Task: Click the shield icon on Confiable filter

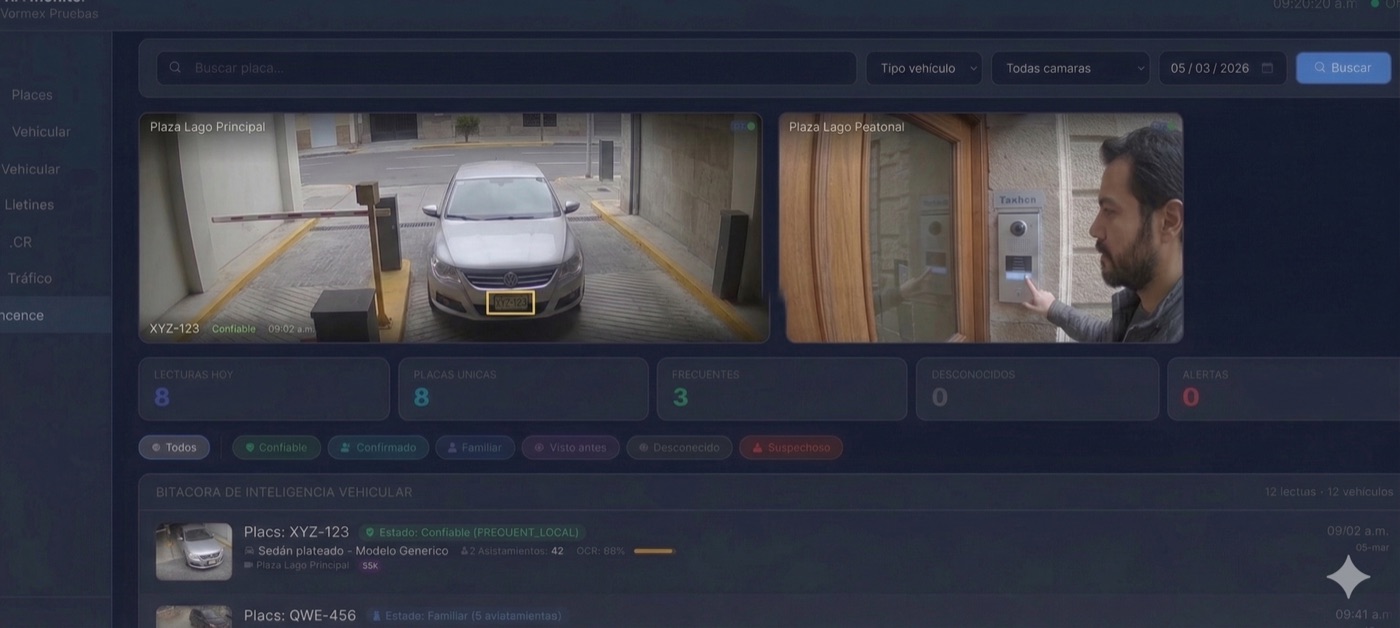Action: click(252, 447)
